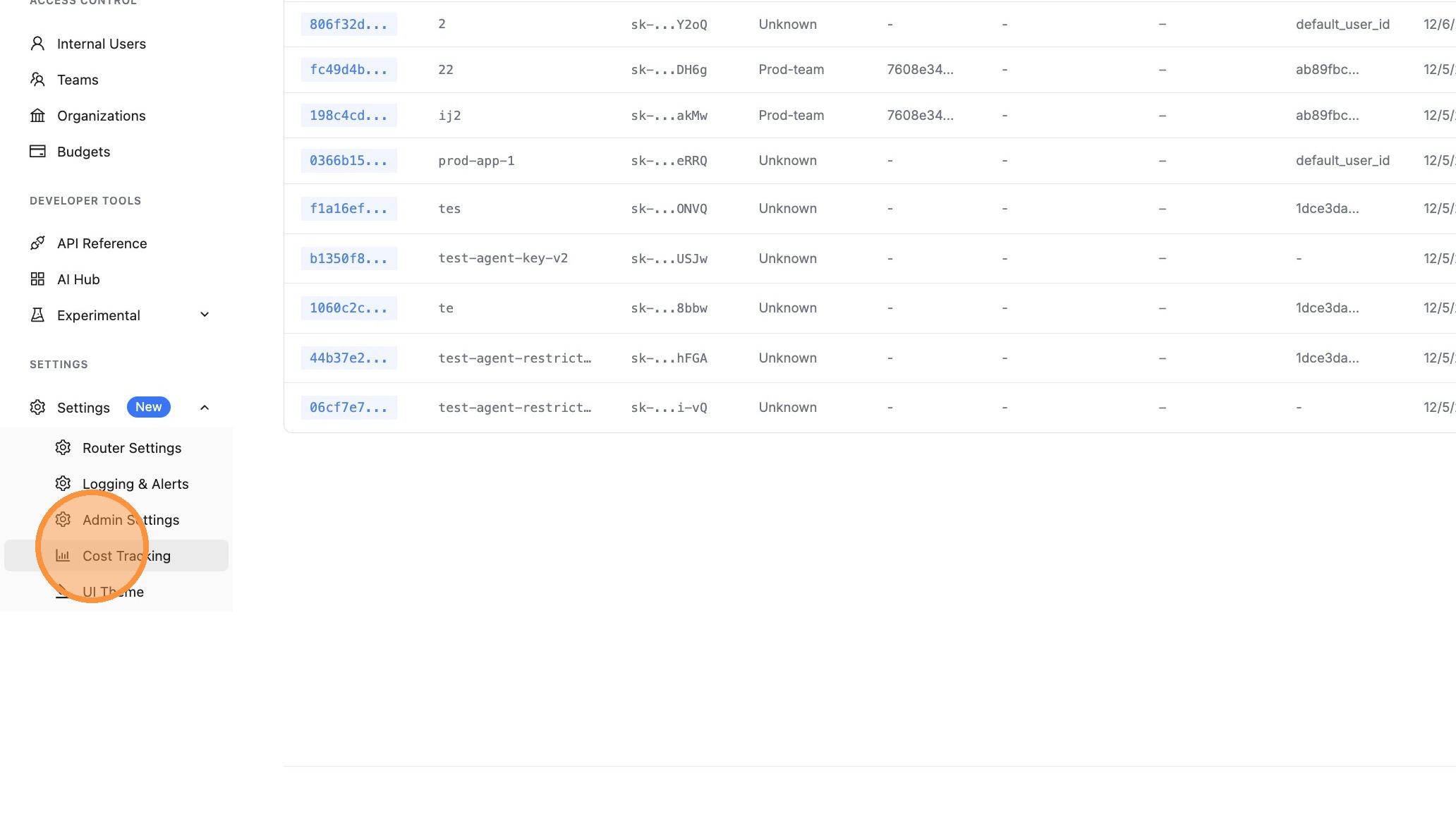This screenshot has height=814, width=1456.
Task: Open the test-agent-key-v2 key entry
Action: (x=503, y=258)
